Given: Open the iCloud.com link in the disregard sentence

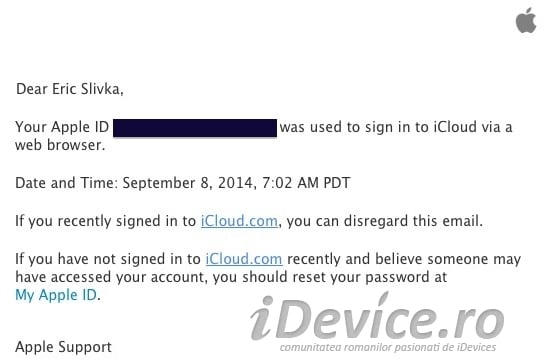Looking at the screenshot, I should coord(239,221).
